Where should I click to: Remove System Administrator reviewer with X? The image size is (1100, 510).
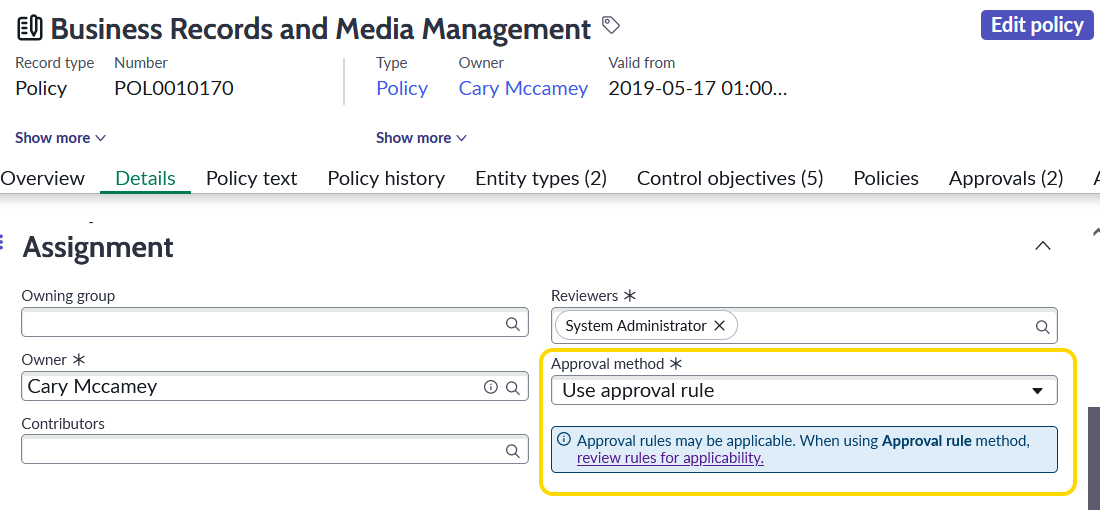click(x=719, y=326)
